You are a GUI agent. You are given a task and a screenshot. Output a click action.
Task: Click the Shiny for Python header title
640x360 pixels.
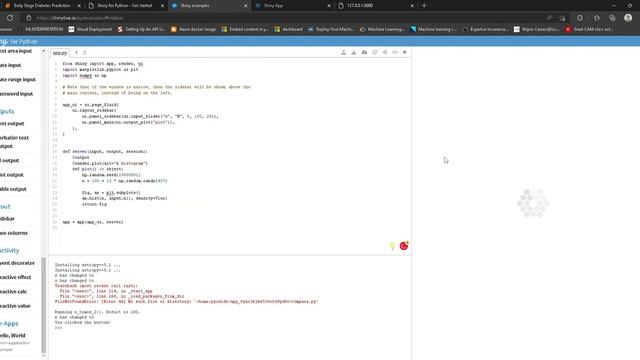(19, 41)
